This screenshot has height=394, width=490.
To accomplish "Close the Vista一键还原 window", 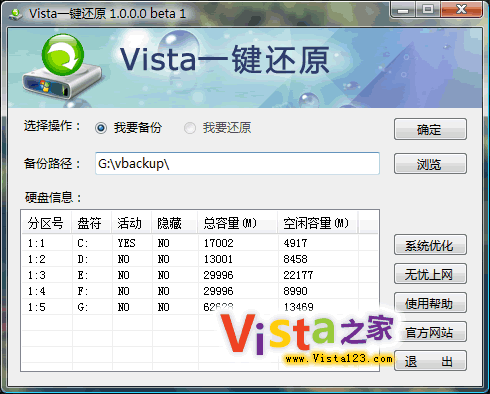I will click(461, 9).
